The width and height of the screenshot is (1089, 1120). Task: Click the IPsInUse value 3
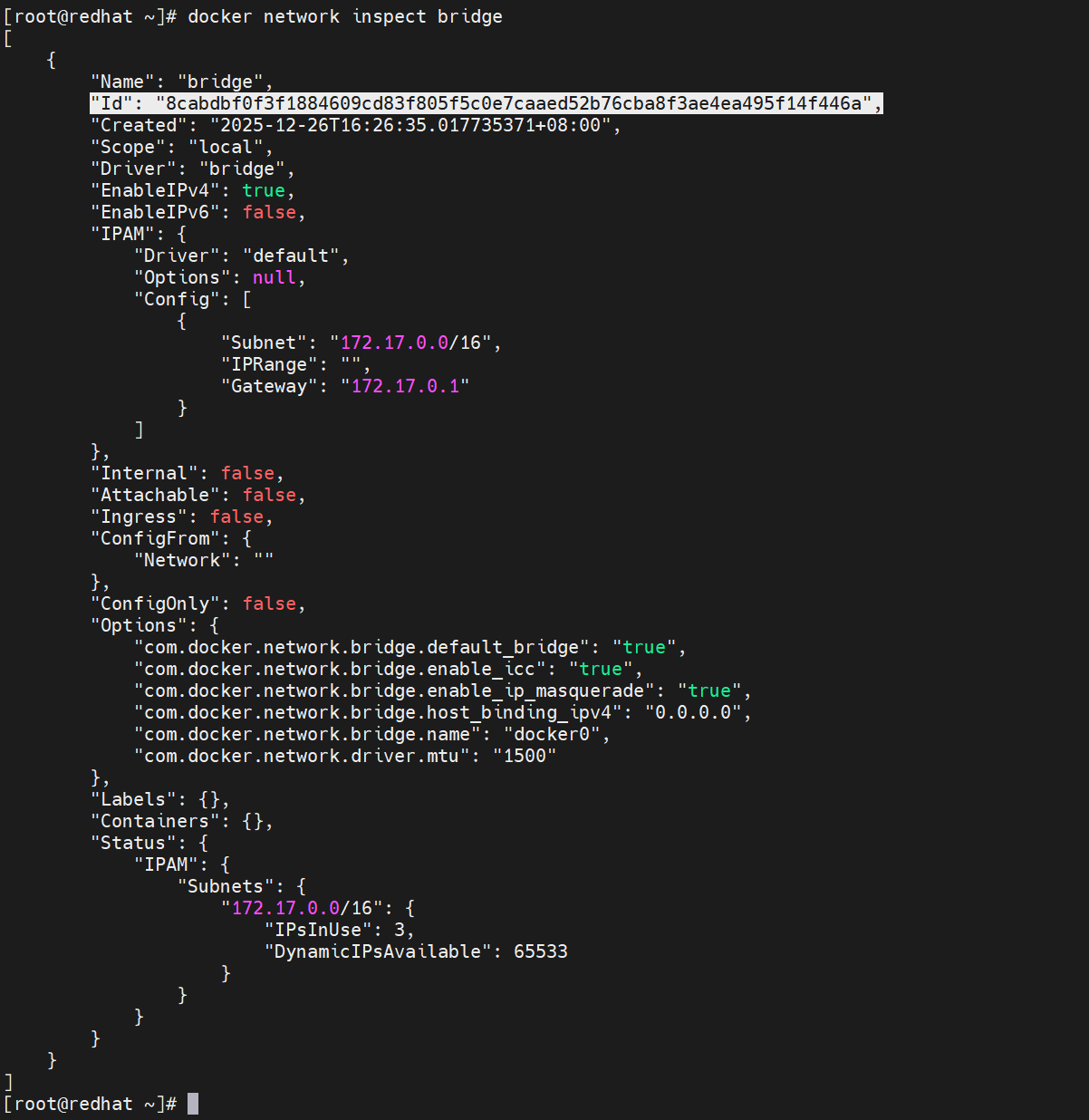point(400,930)
